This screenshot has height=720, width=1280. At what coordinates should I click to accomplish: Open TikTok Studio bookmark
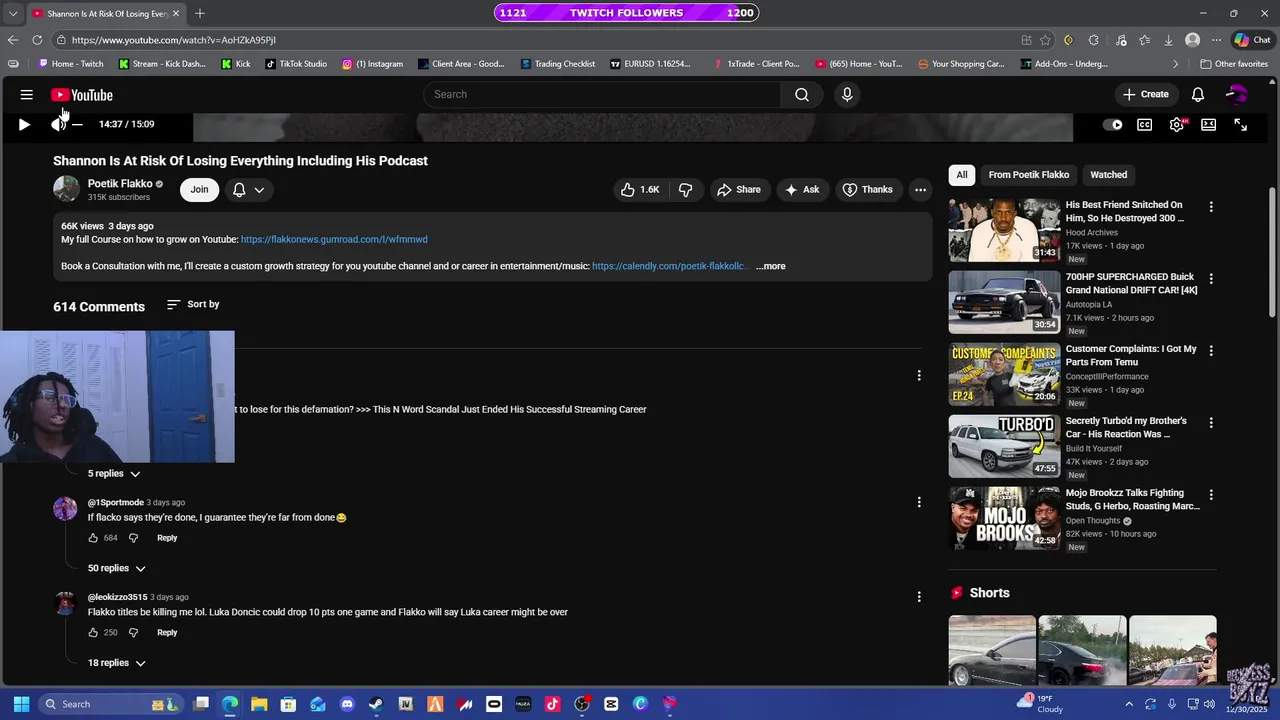[296, 64]
